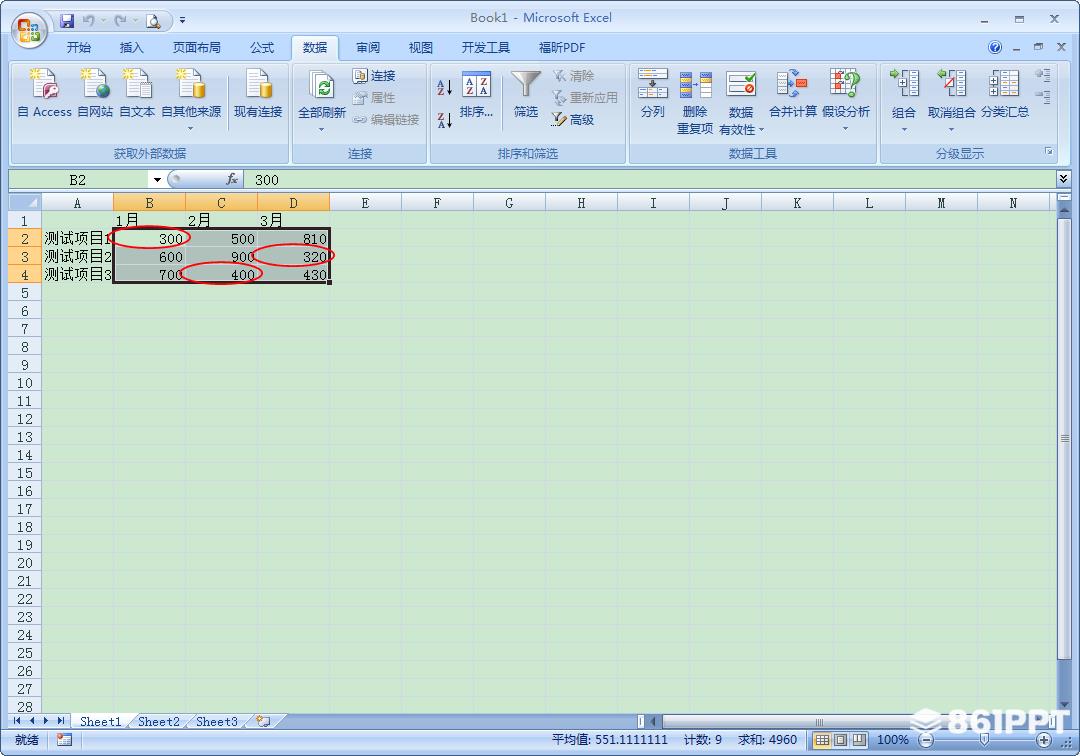This screenshot has width=1080, height=756.
Task: Expand the Name Box dropdown
Action: pyautogui.click(x=157, y=180)
